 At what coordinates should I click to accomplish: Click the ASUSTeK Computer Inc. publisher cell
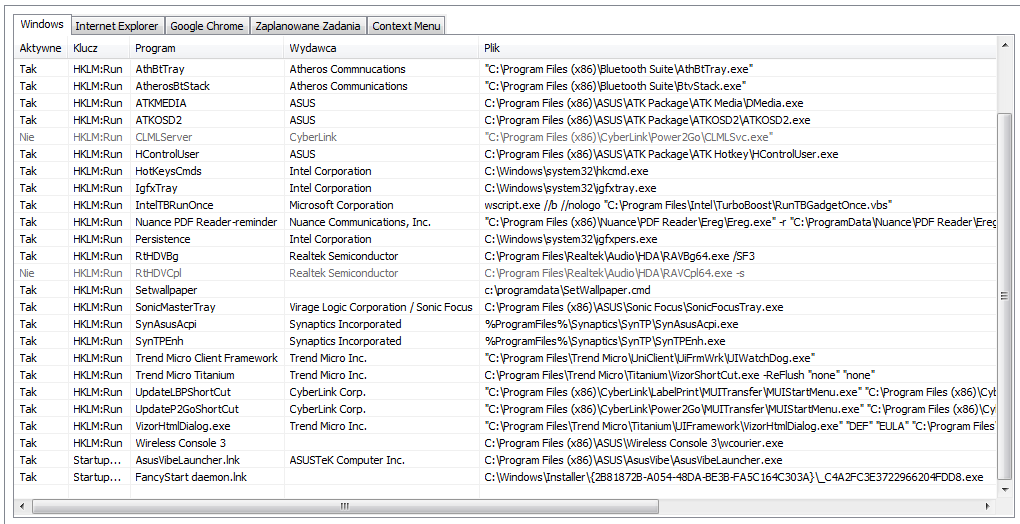tap(347, 460)
